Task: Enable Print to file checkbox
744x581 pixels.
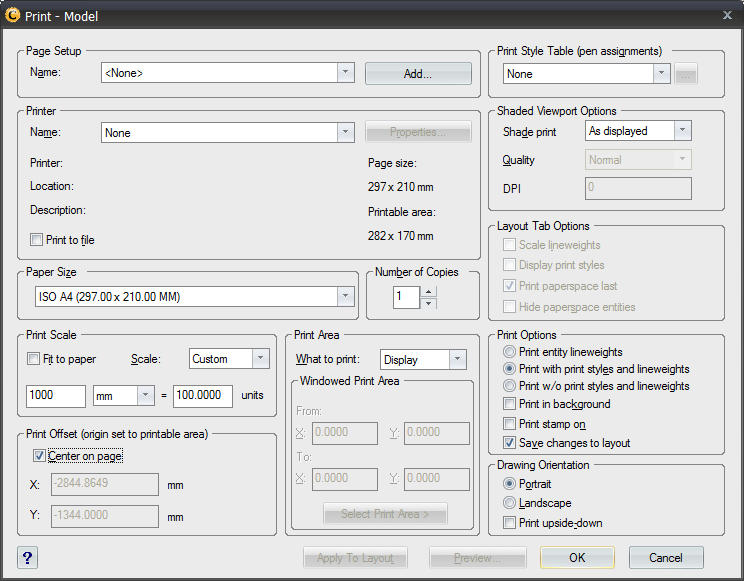Action: [36, 240]
